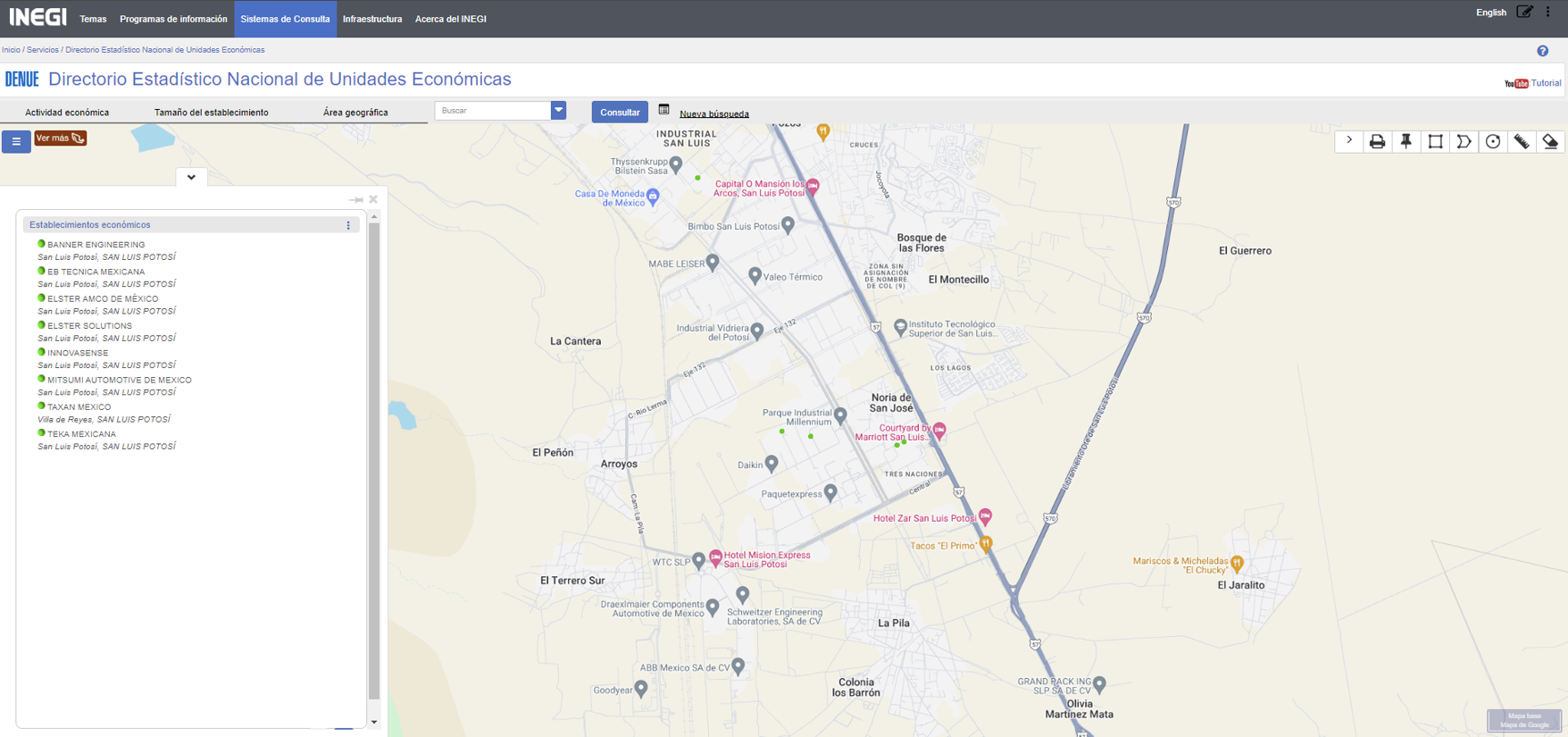Select MITSUMI AUTOMOTIVE DE MEXICO establishment
The height and width of the screenshot is (737, 1568).
(x=120, y=381)
